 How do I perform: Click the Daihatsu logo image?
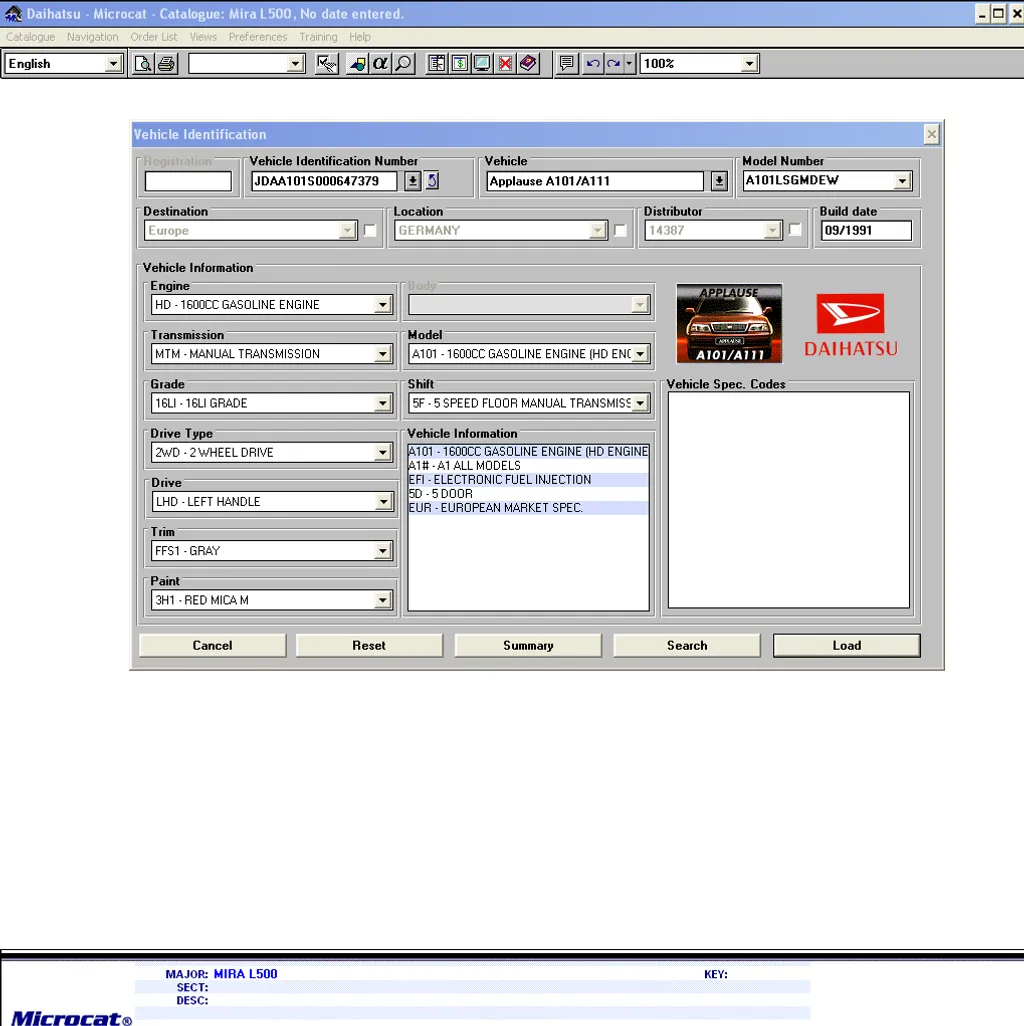tap(851, 325)
